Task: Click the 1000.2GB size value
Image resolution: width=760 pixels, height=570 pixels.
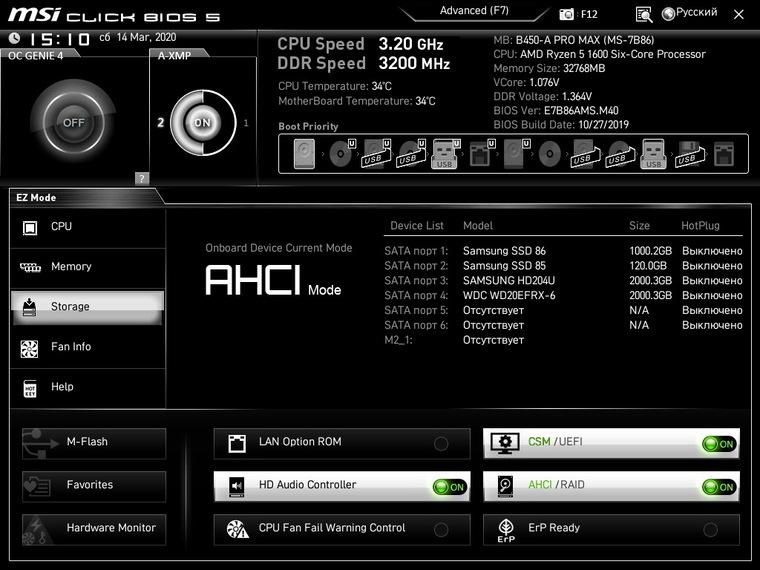Action: point(650,251)
